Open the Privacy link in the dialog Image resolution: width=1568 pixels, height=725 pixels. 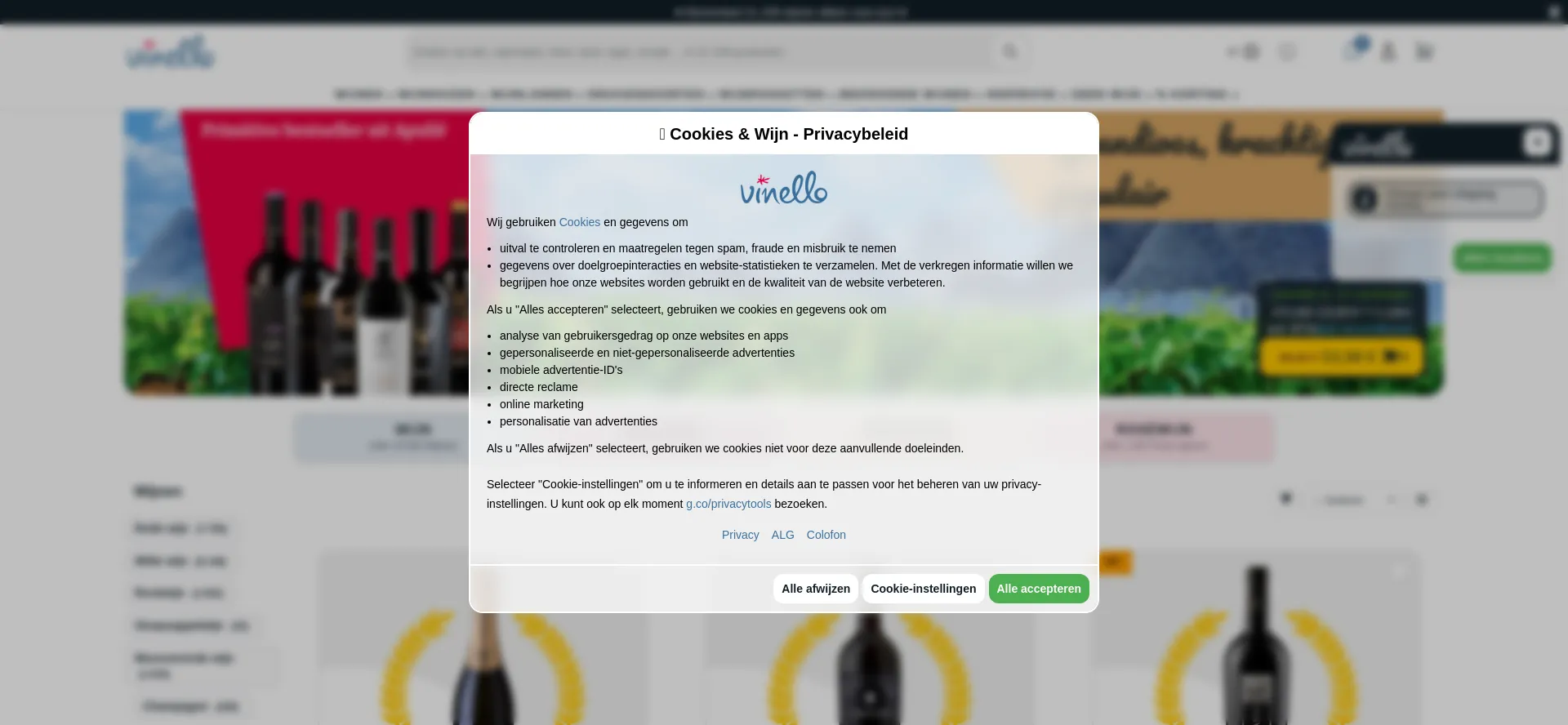741,535
